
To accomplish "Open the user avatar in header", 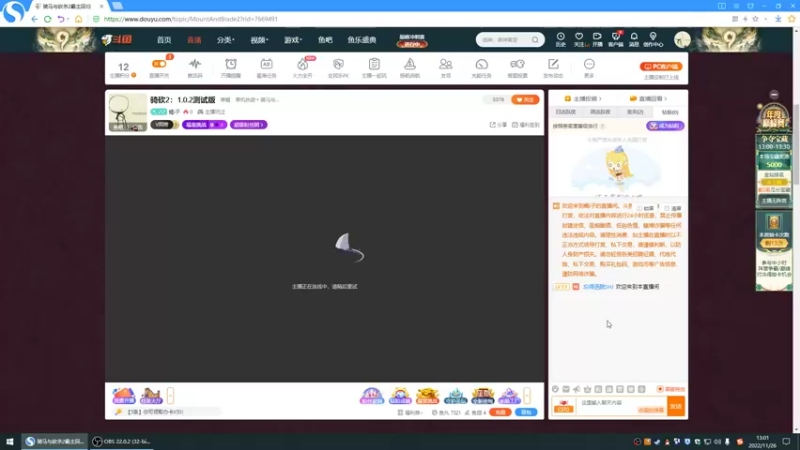I will tap(682, 40).
